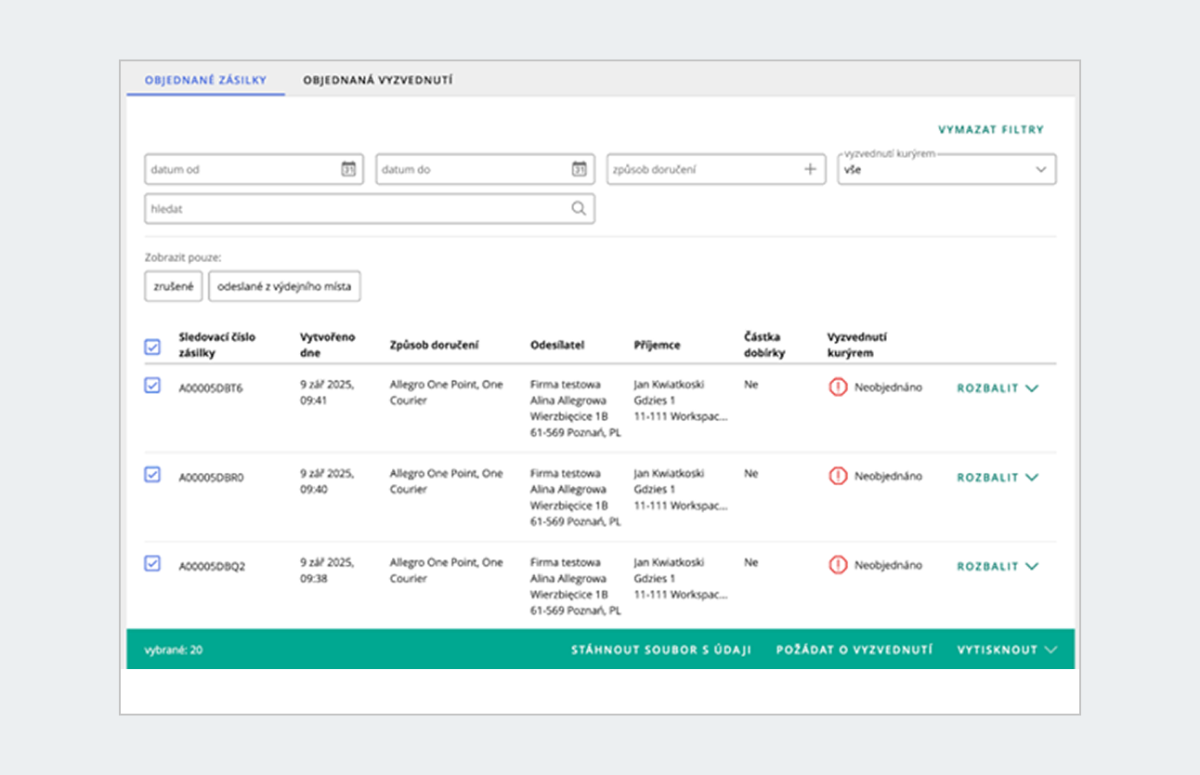The height and width of the screenshot is (775, 1200).
Task: Uncheck the checkbox for shipment A00005DBT6
Action: [152, 385]
